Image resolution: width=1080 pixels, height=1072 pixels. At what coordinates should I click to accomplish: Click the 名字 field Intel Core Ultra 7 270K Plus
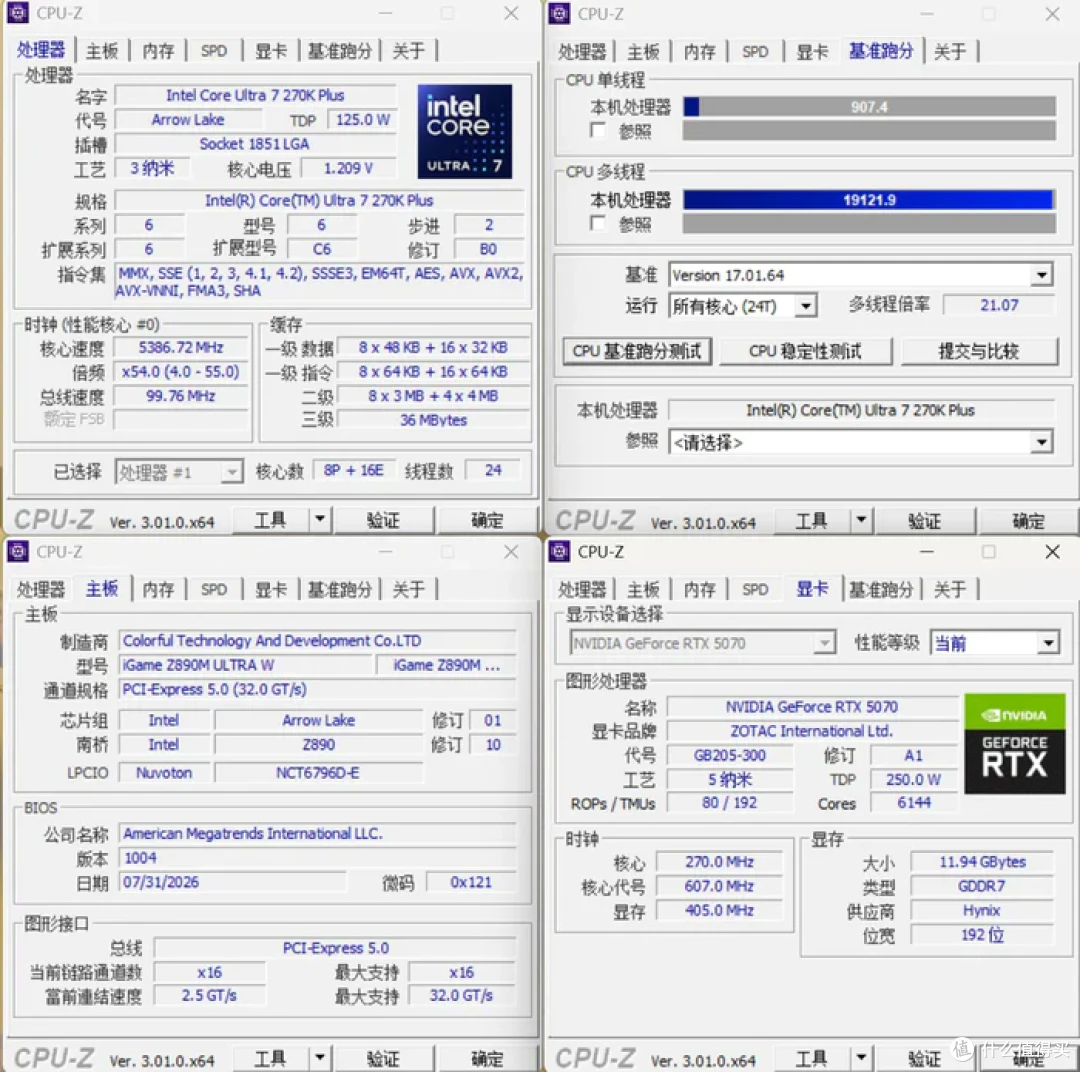tap(256, 95)
